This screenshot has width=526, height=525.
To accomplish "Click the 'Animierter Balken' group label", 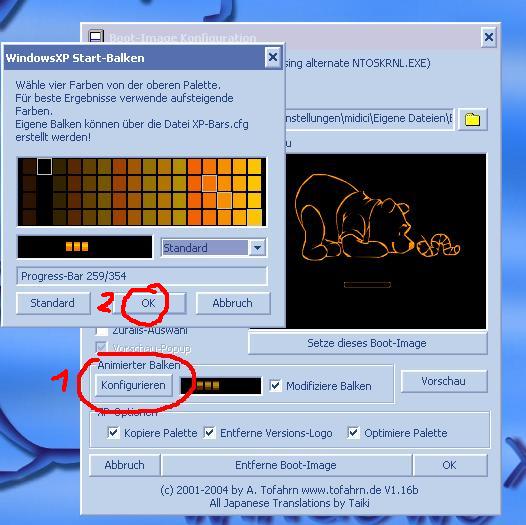I will (x=139, y=365).
